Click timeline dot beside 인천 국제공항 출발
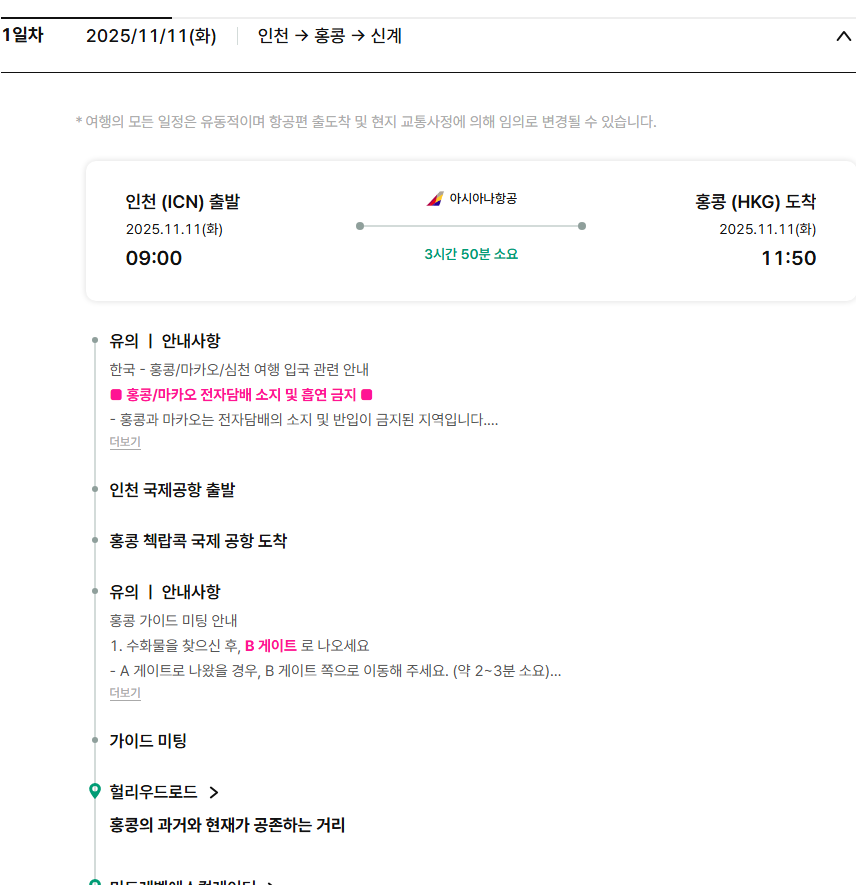The width and height of the screenshot is (856, 885). pyautogui.click(x=95, y=490)
